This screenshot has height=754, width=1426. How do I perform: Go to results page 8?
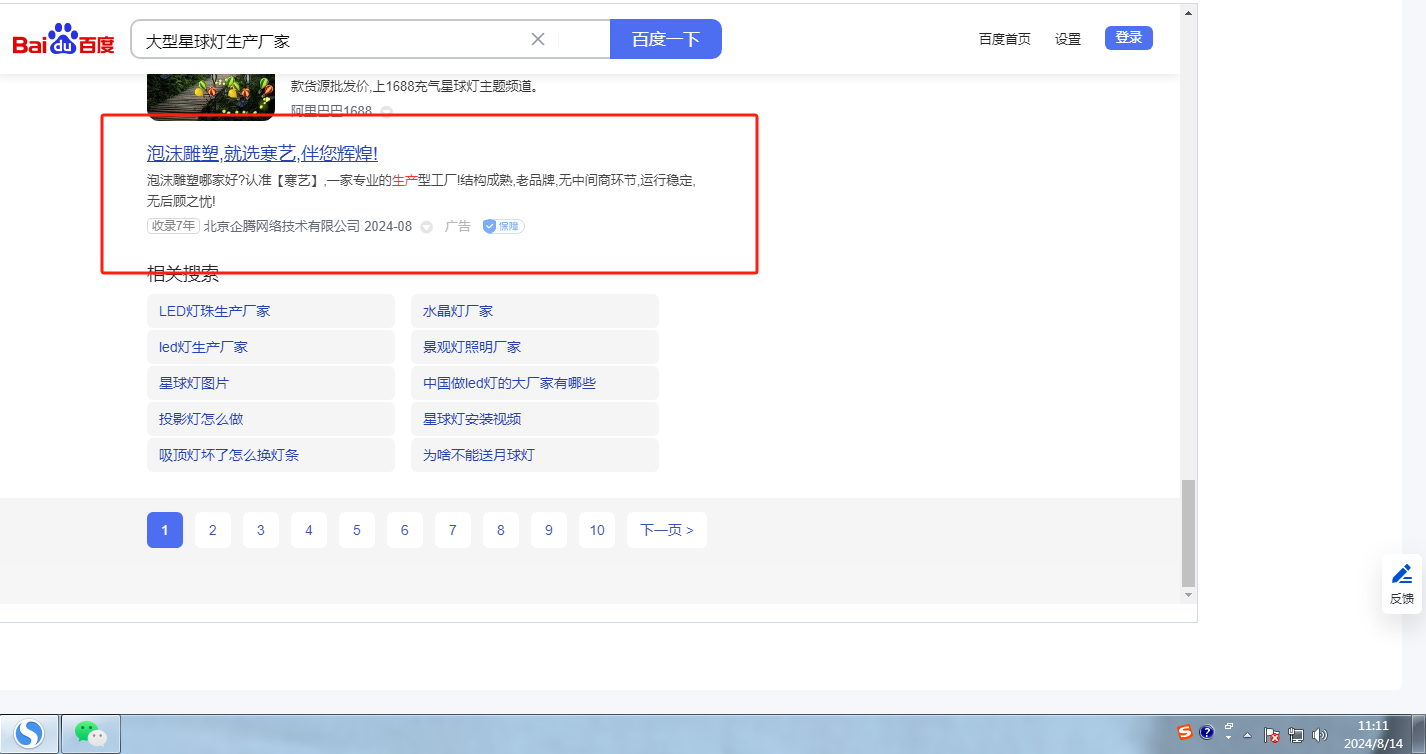[x=501, y=530]
